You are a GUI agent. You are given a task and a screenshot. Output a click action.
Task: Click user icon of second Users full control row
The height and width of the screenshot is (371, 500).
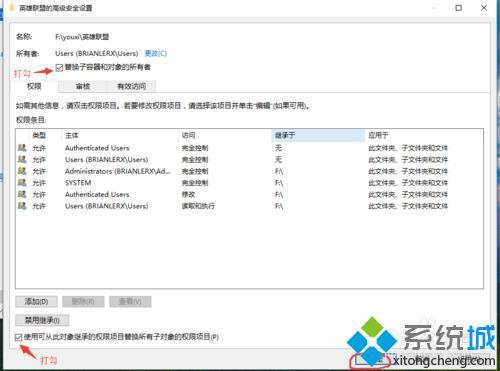[x=22, y=159]
